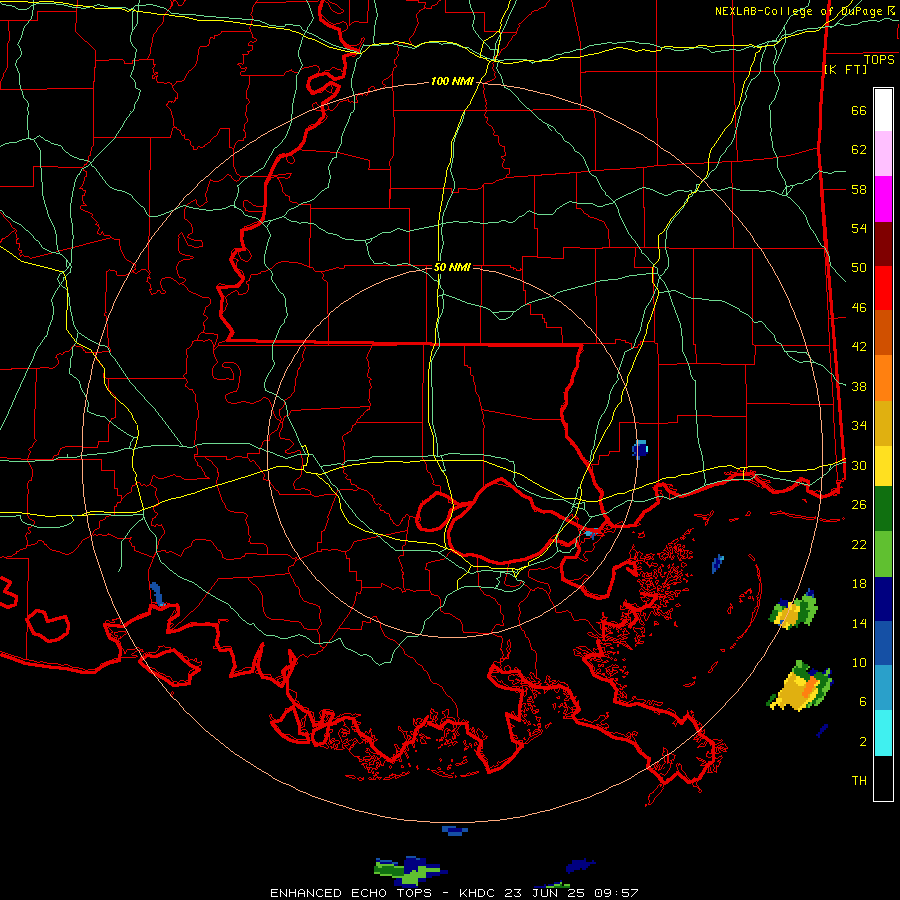Click the 'TH' threshold label
The image size is (900, 900).
(x=859, y=781)
